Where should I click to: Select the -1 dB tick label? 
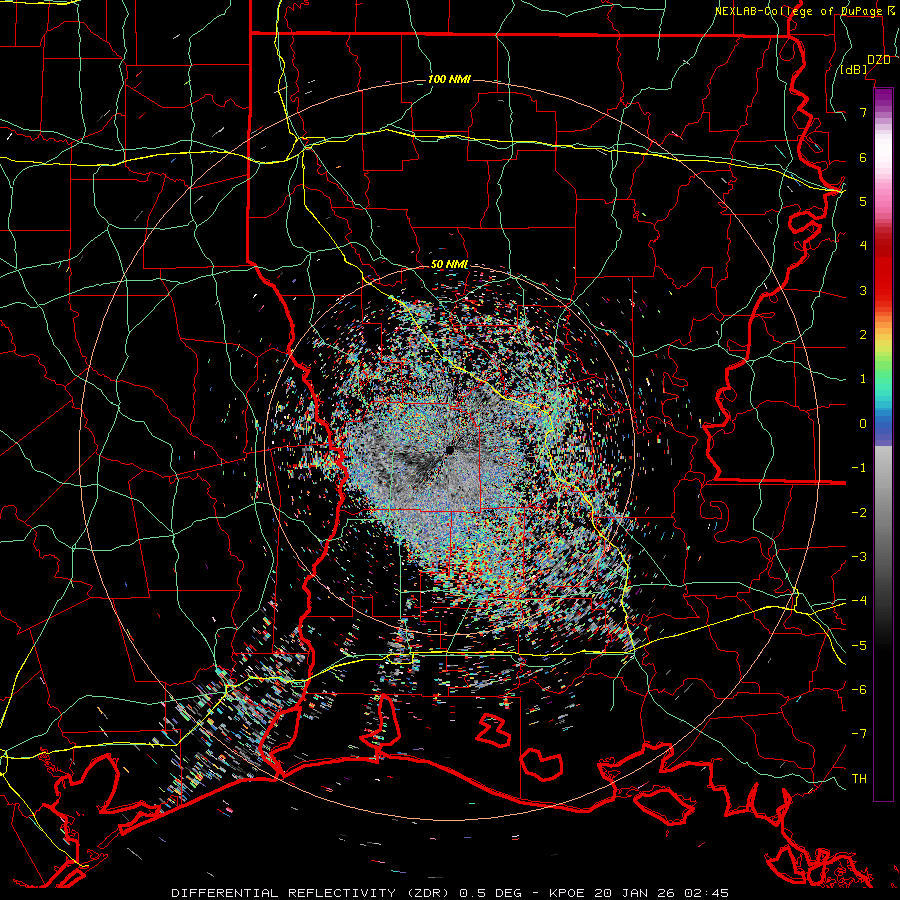pyautogui.click(x=859, y=468)
